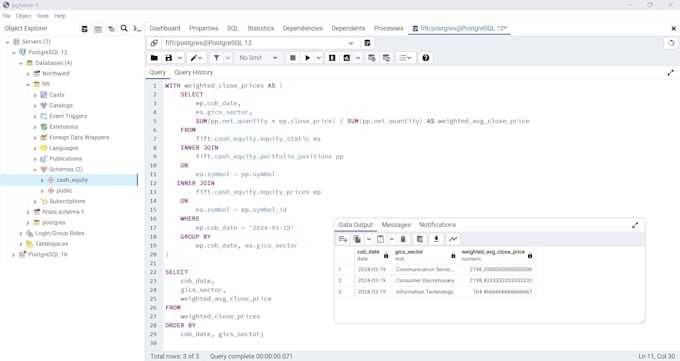Download results as file

(436, 239)
